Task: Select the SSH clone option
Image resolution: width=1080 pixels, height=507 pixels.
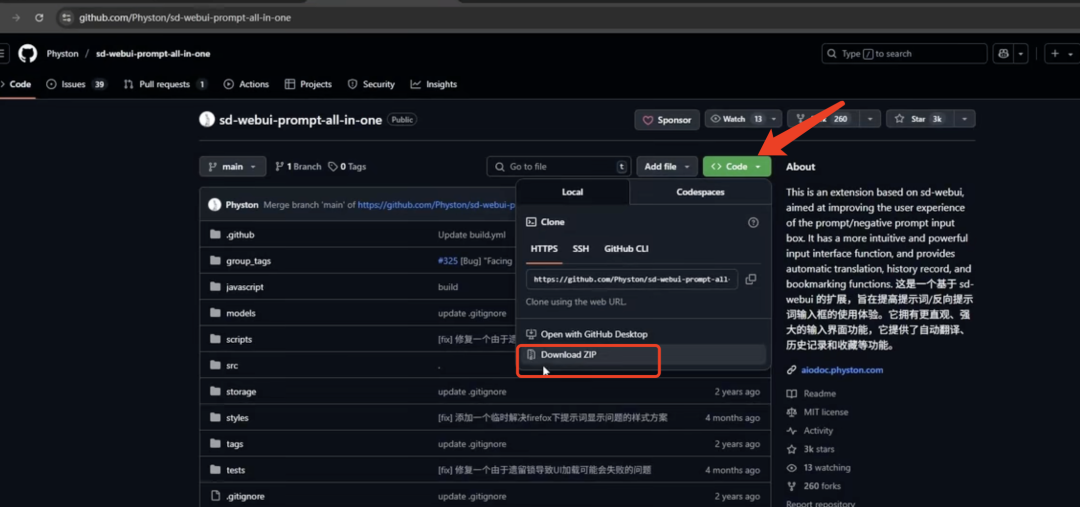Action: [581, 249]
